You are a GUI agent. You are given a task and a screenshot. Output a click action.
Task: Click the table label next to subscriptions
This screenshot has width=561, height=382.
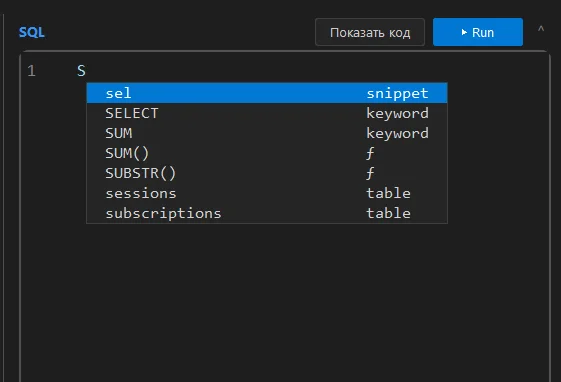coord(388,213)
